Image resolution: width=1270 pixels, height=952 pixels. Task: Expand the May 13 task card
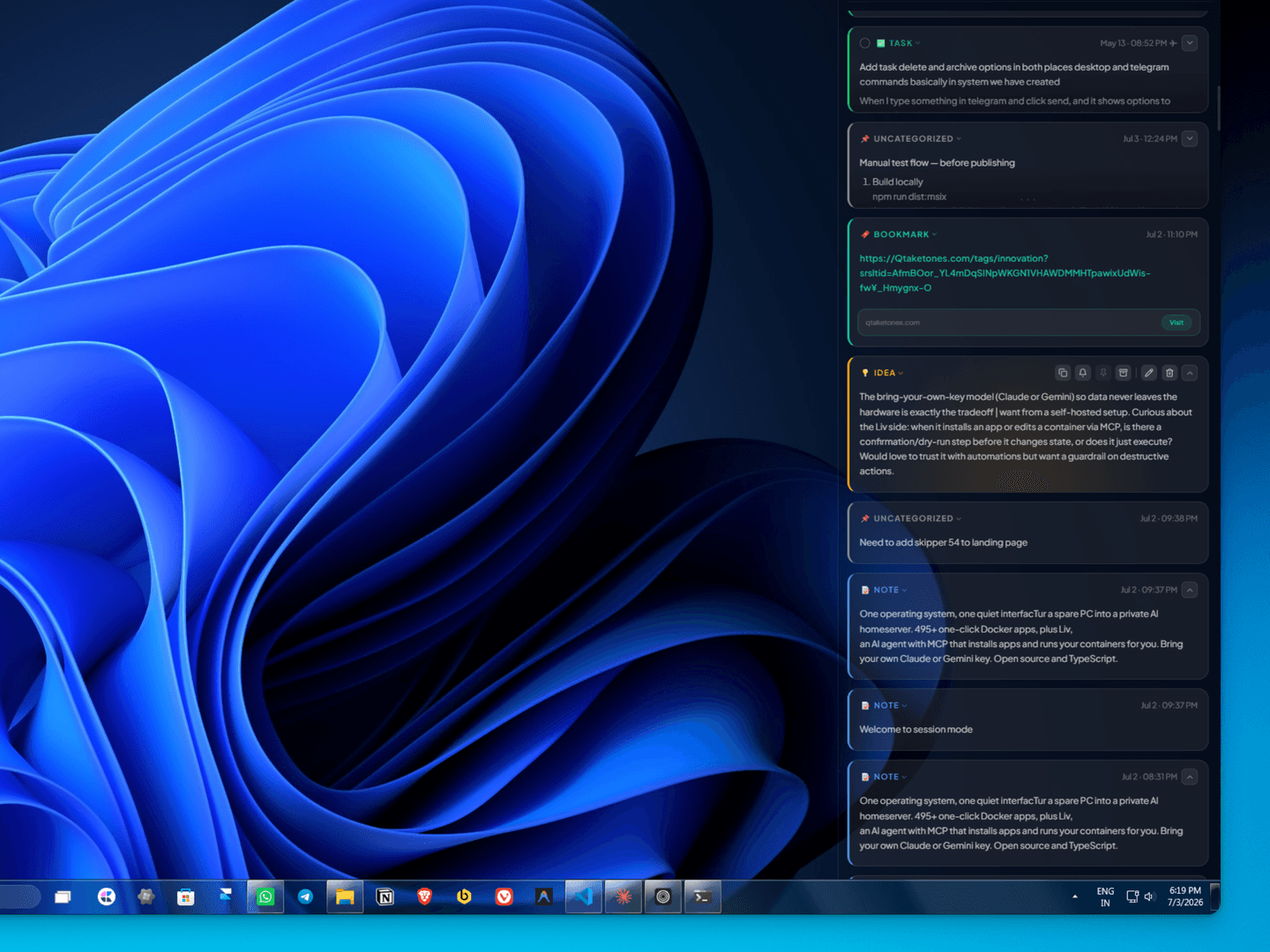pyautogui.click(x=1190, y=43)
